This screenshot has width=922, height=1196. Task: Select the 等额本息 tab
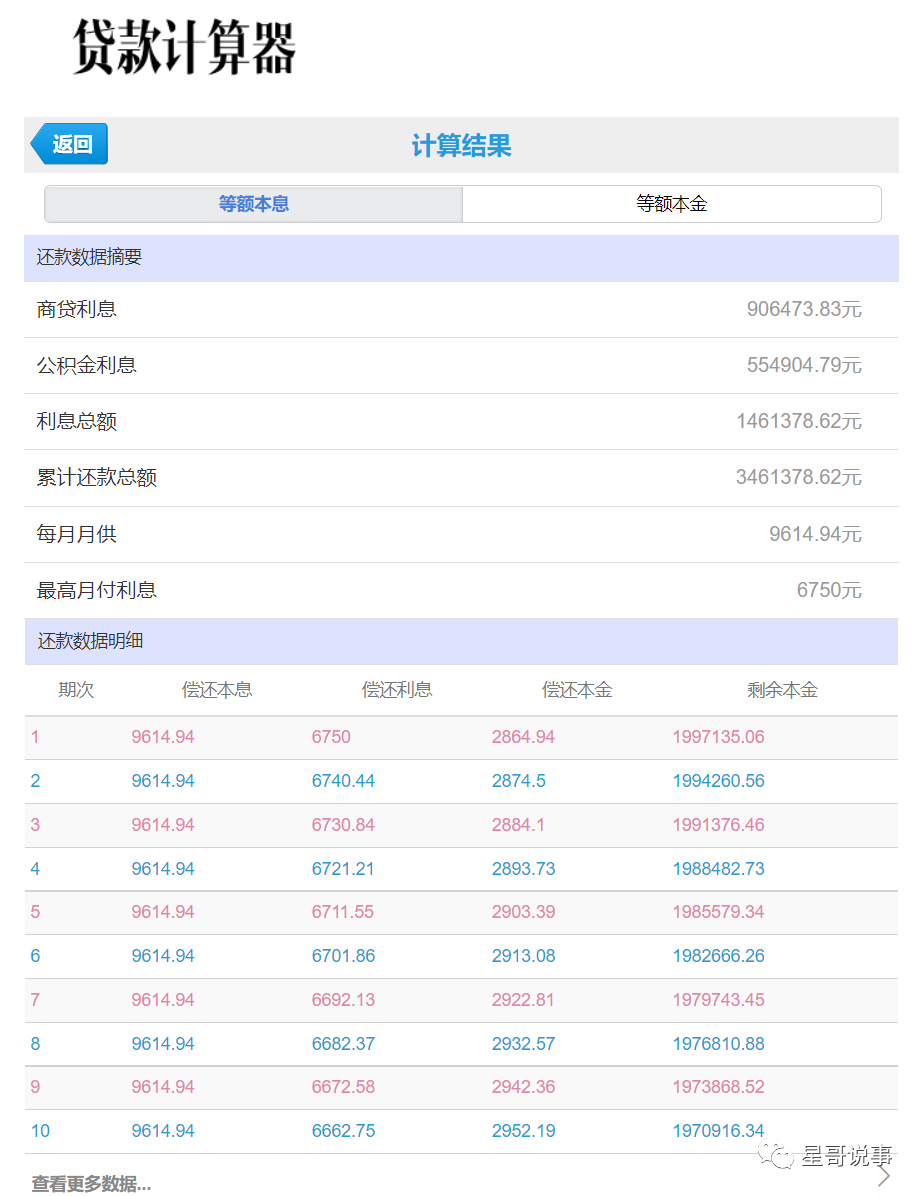(x=252, y=203)
